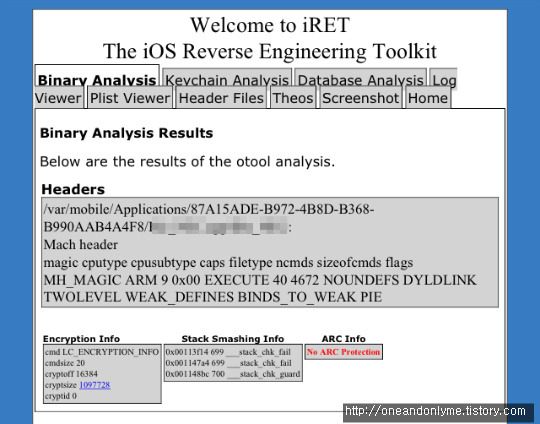Click the 'TWOLEVEL WEAK_DEFINES BINDS_TO_WEAK PIE' line
This screenshot has height=424, width=540.
213,297
